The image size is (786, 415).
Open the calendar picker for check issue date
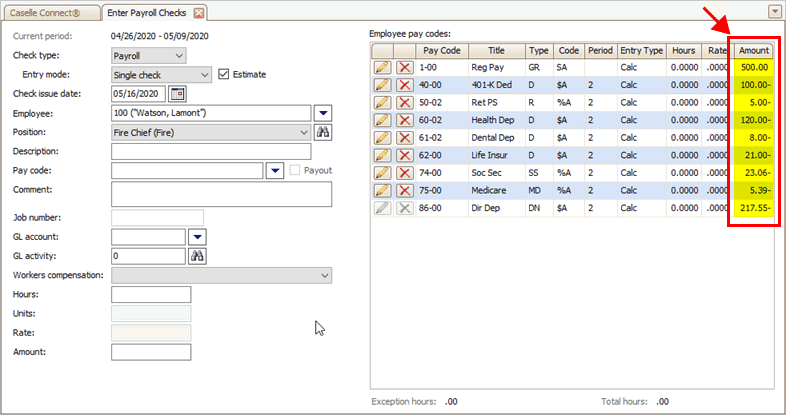(x=177, y=94)
